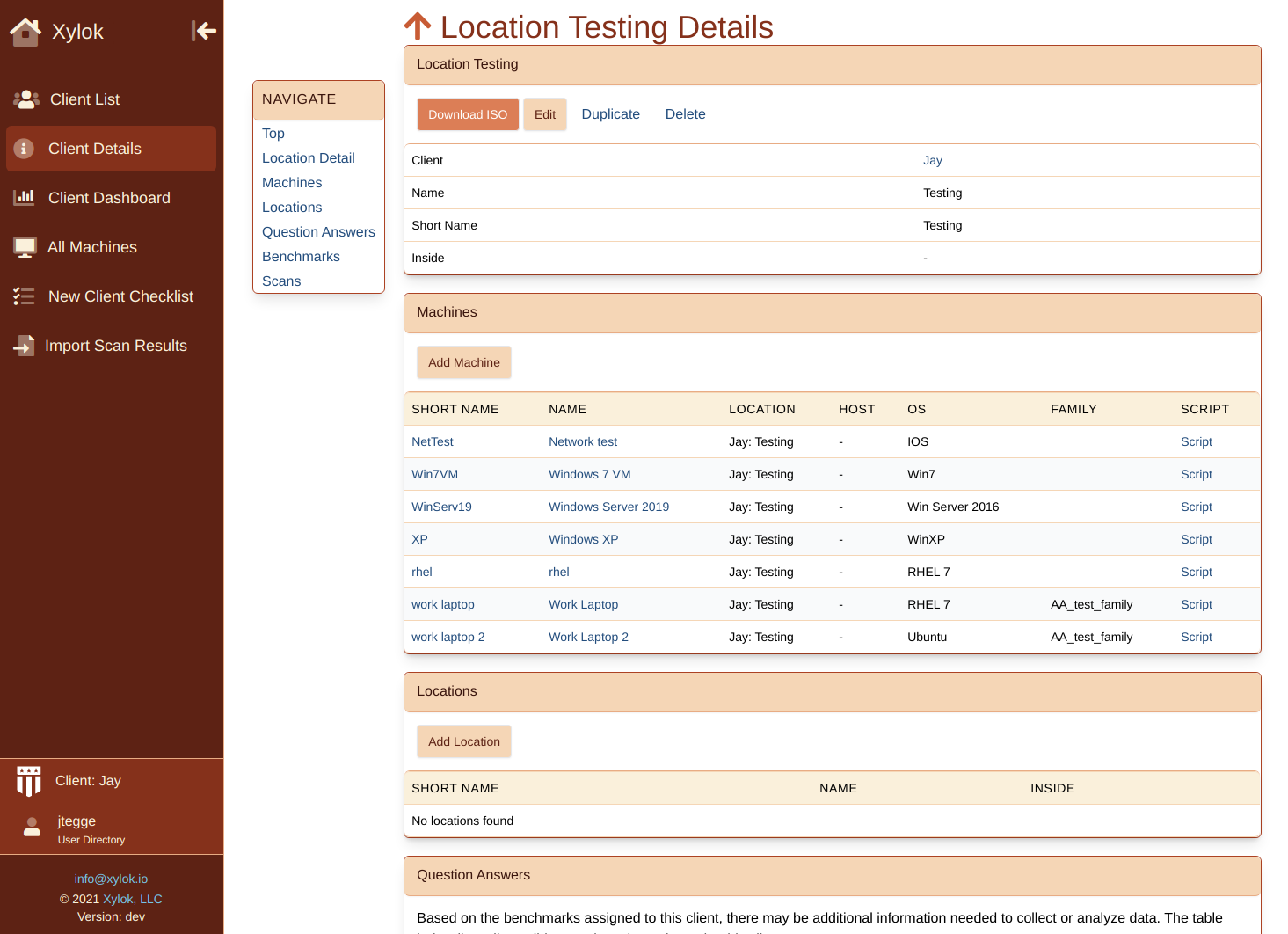This screenshot has width=1288, height=934.
Task: Open Script for work laptop 2 row
Action: [x=1197, y=637]
